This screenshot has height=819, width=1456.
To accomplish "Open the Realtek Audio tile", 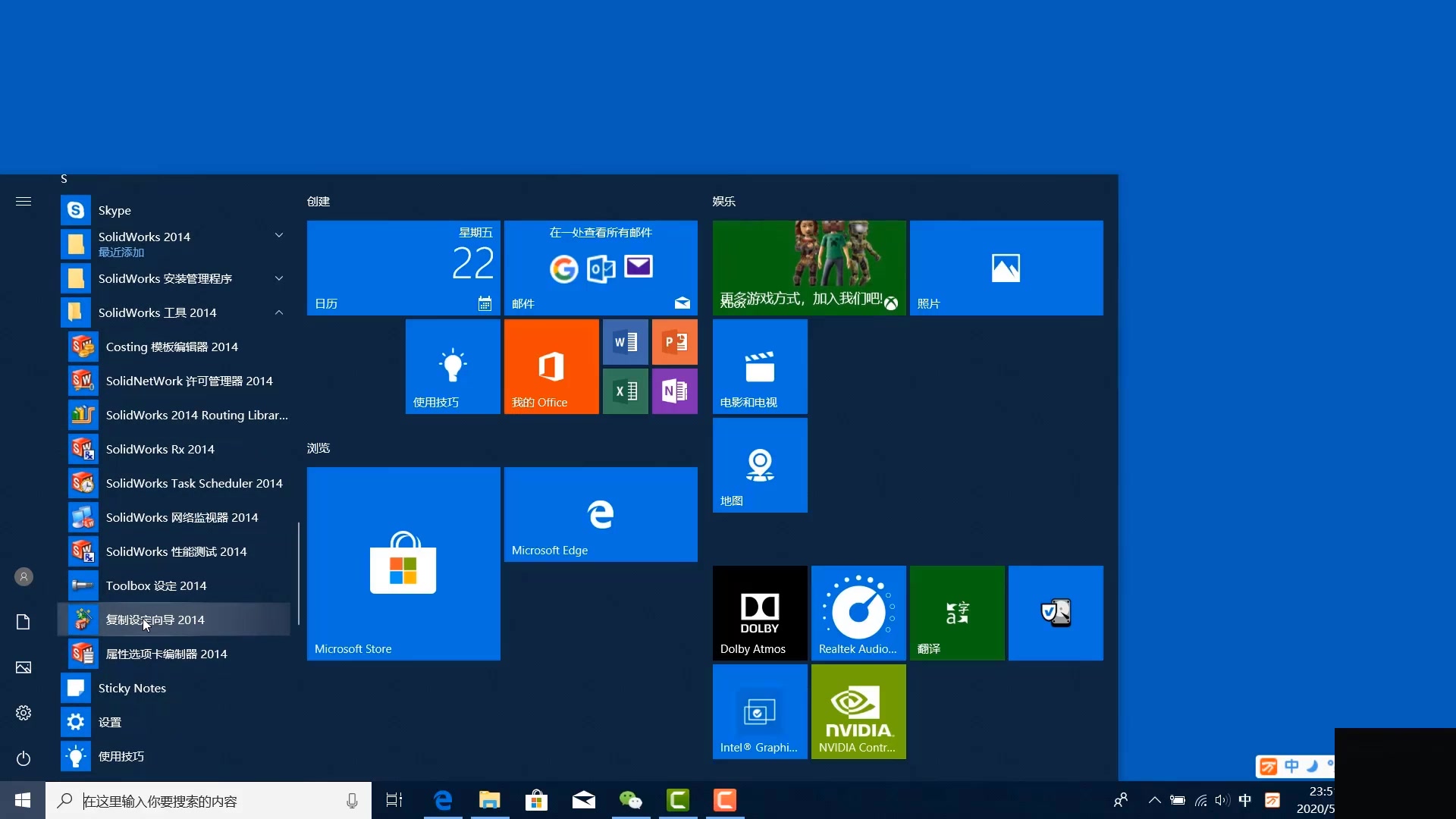I will coord(858,613).
